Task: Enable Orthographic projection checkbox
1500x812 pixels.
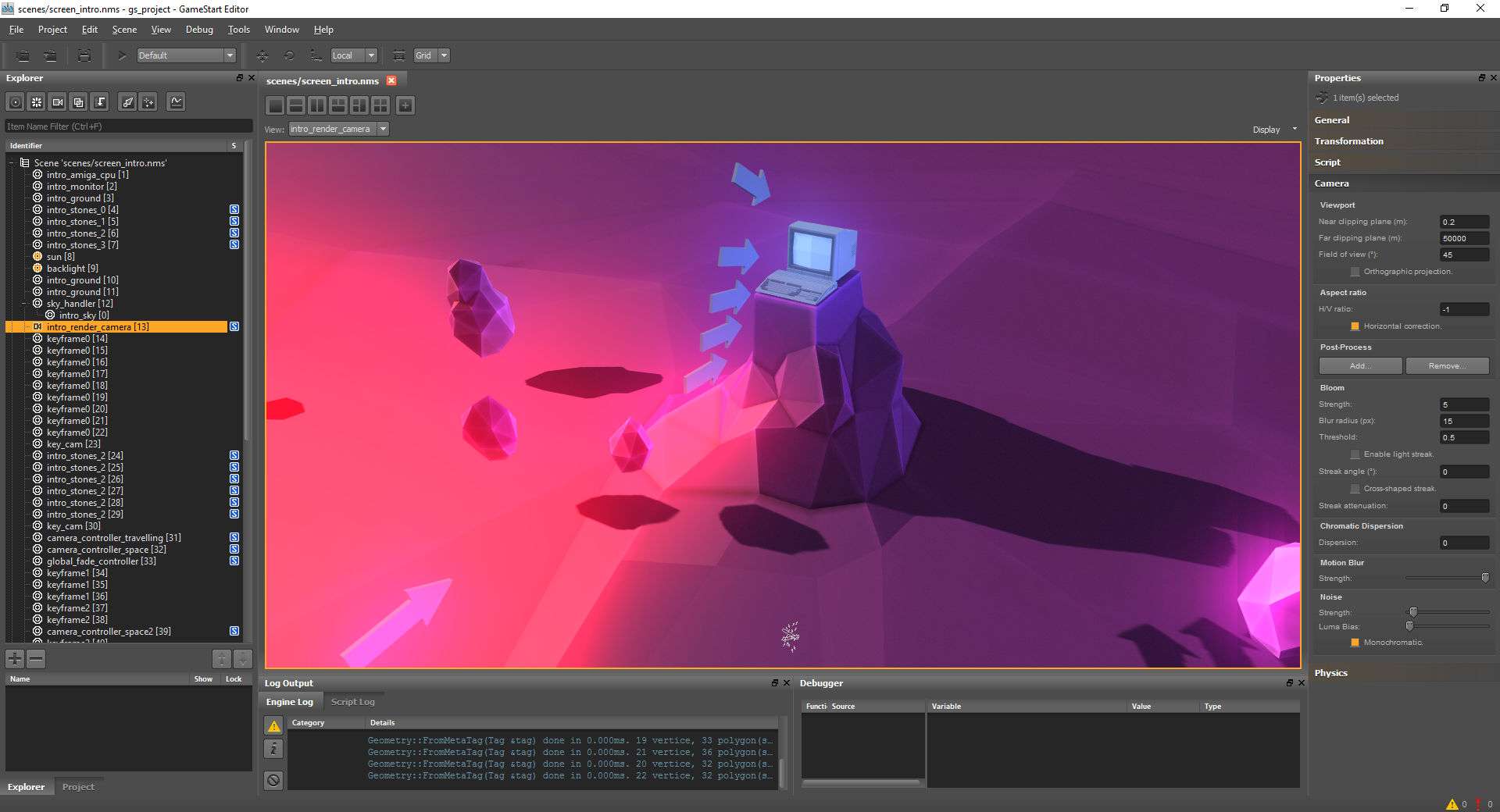Action: [x=1355, y=272]
